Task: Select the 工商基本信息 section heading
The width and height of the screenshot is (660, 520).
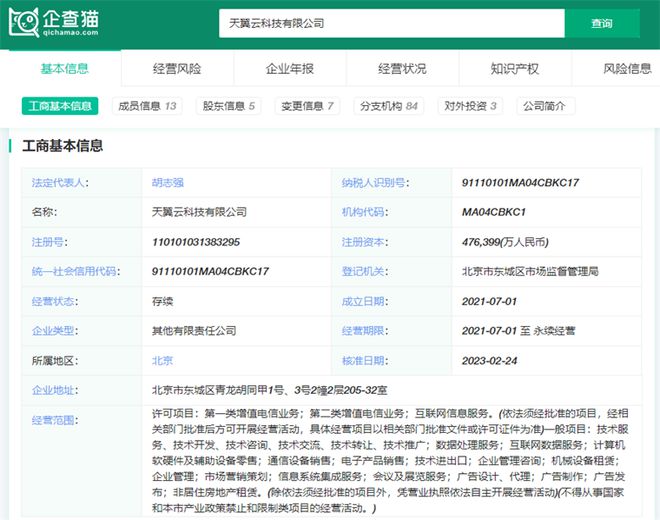Action: pyautogui.click(x=63, y=146)
